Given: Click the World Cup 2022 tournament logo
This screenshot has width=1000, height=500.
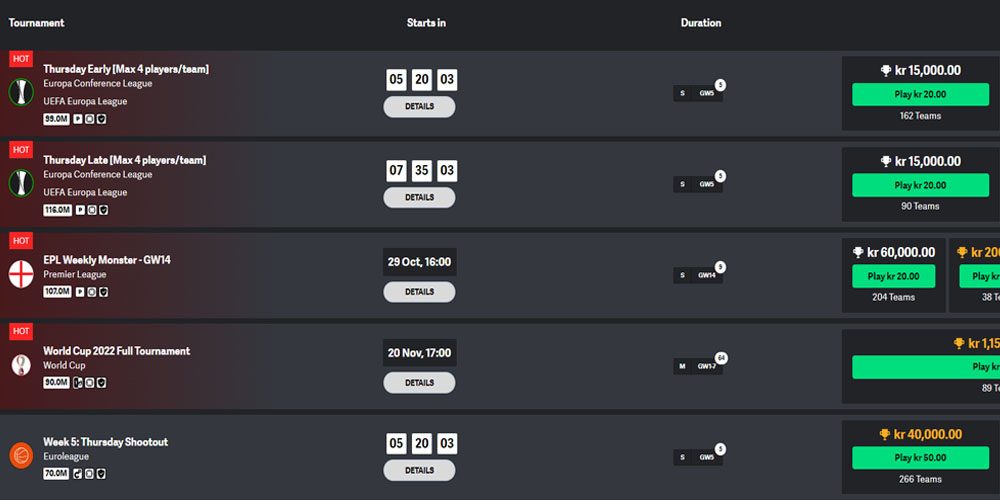Looking at the screenshot, I should click(x=20, y=365).
